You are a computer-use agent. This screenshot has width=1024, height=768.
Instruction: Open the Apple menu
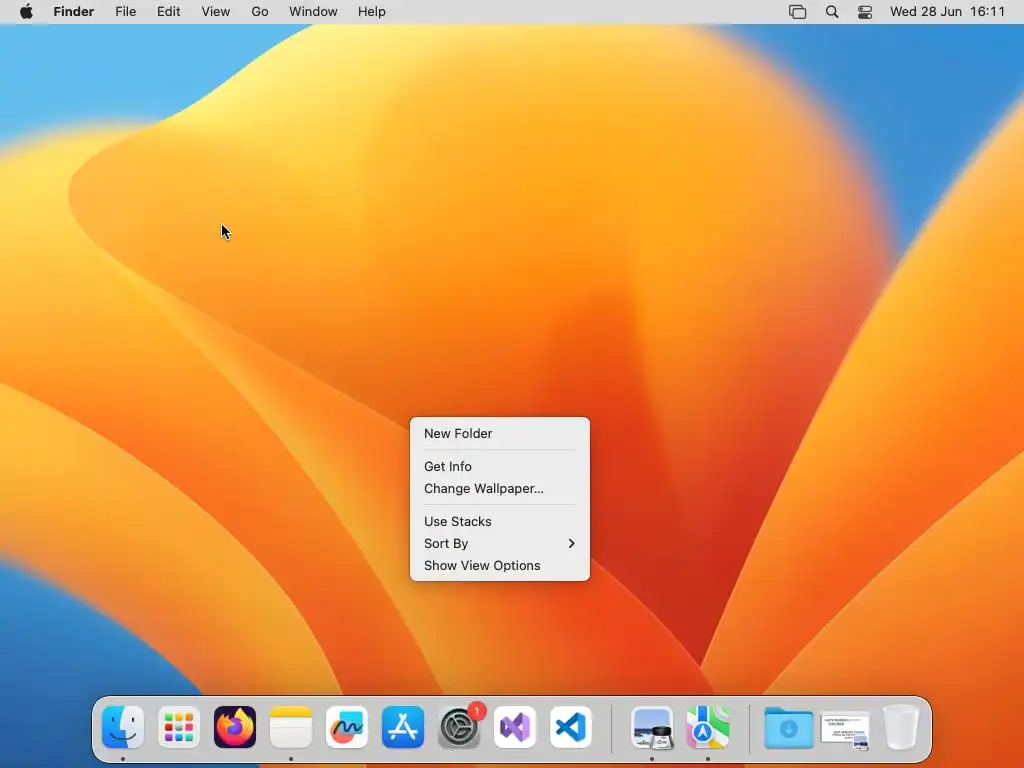tap(26, 12)
